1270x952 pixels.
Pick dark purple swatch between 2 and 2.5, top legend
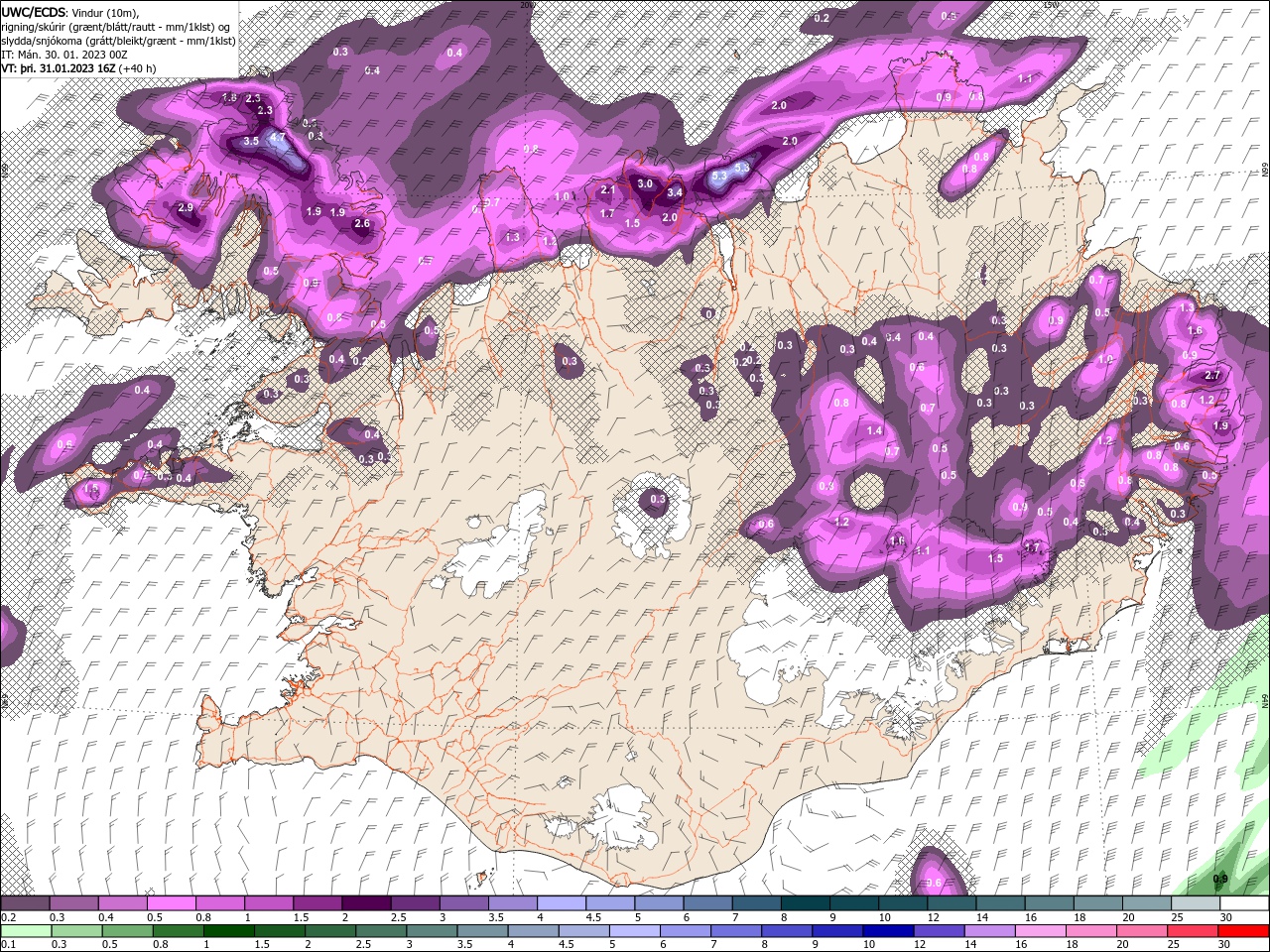pos(366,903)
